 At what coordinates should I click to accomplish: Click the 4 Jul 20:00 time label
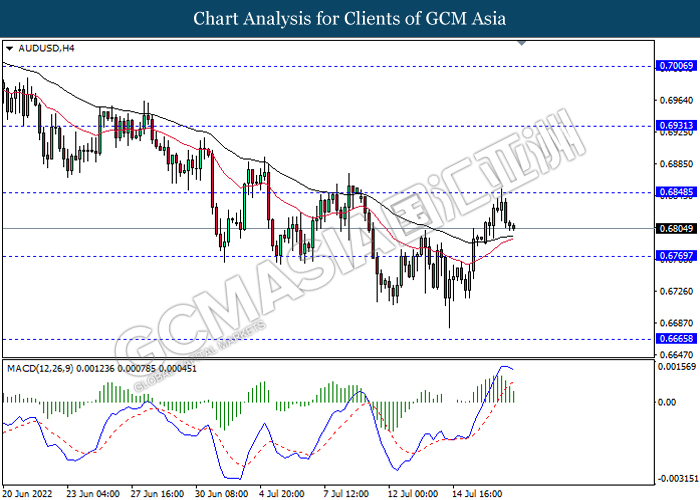click(x=282, y=494)
